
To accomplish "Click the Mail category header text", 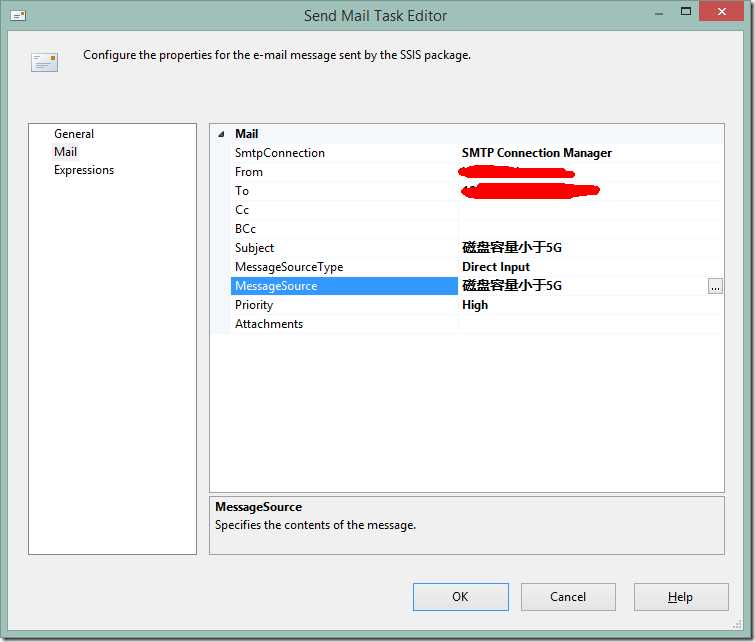I will [x=247, y=134].
